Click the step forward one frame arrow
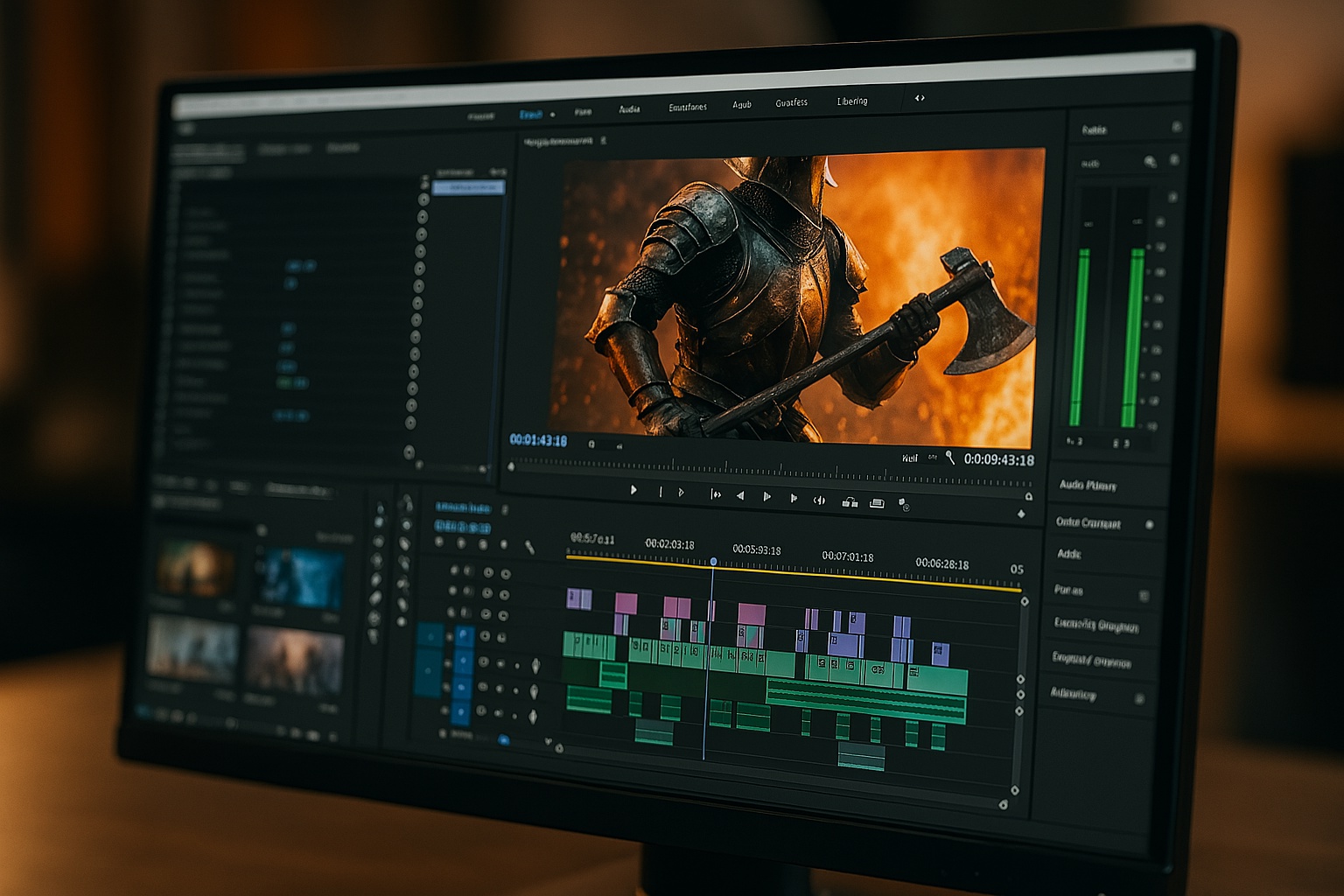Image resolution: width=1344 pixels, height=896 pixels. (x=766, y=496)
